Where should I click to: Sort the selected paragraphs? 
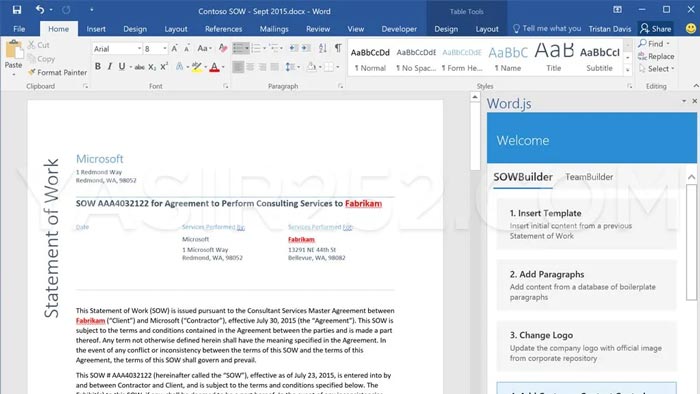pos(322,48)
